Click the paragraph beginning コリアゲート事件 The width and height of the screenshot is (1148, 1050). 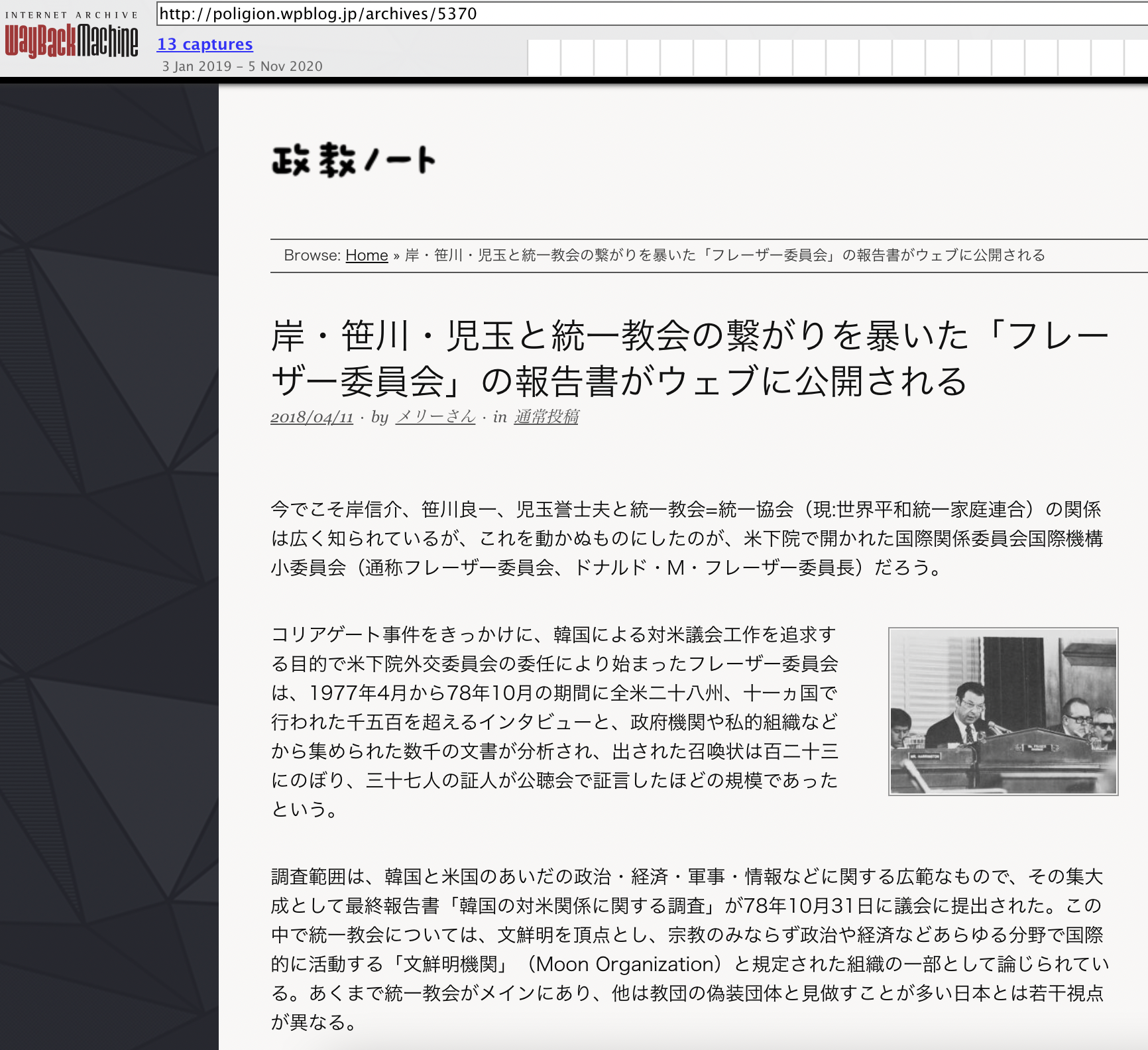point(555,722)
